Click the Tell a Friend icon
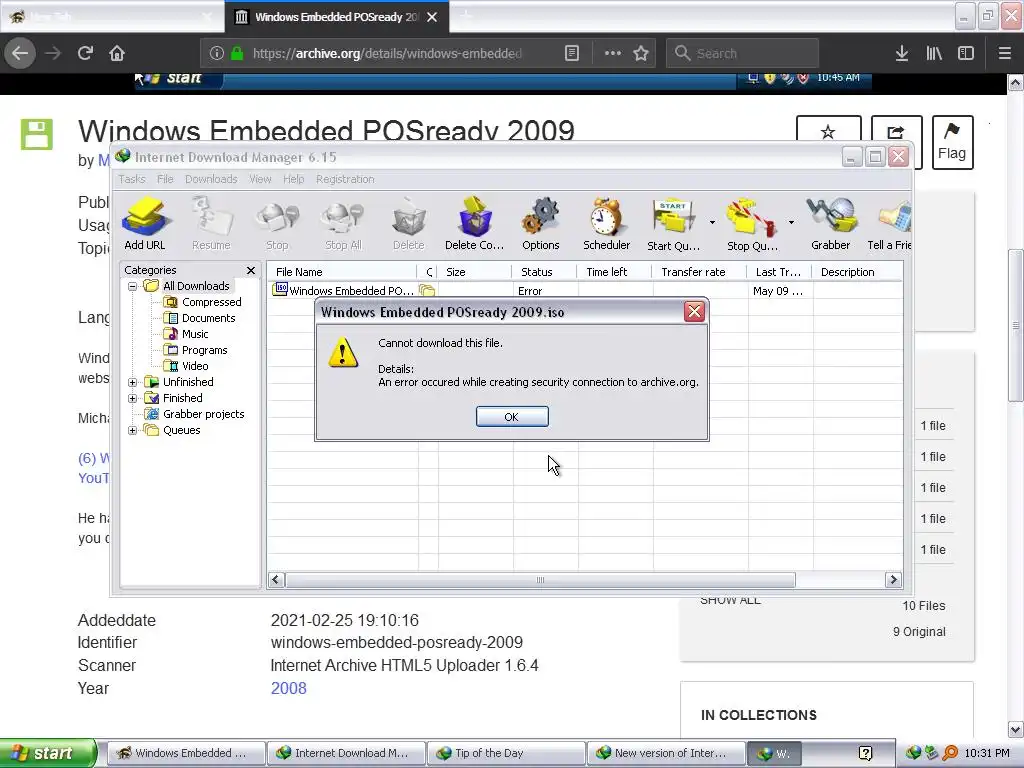This screenshot has height=768, width=1024. point(889,224)
